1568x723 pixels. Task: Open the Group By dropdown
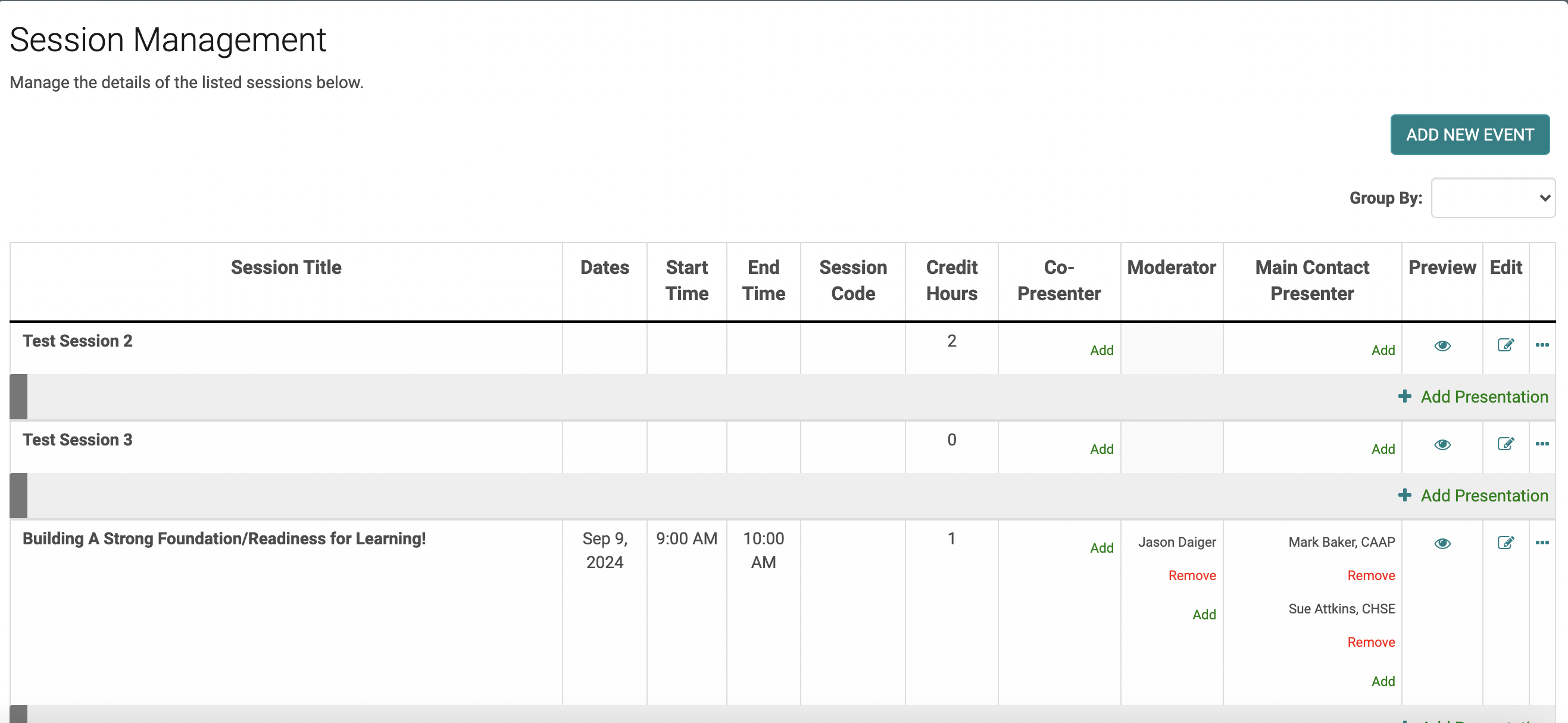point(1492,198)
